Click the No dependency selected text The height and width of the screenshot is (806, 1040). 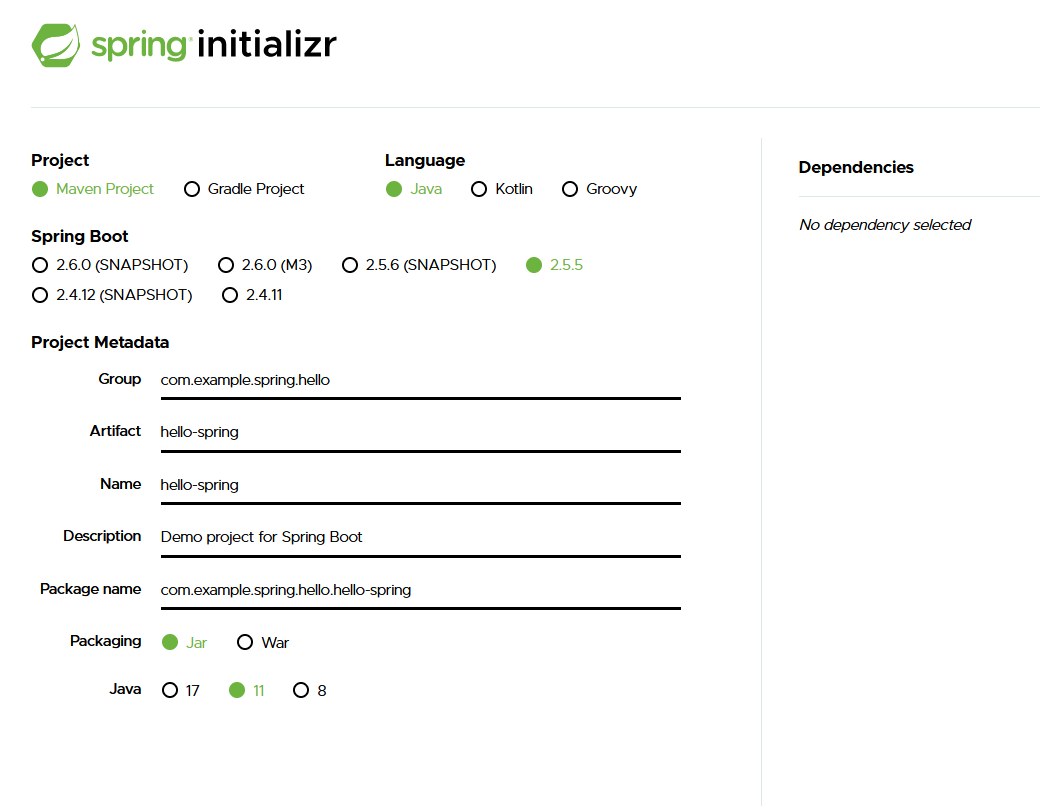click(x=885, y=225)
